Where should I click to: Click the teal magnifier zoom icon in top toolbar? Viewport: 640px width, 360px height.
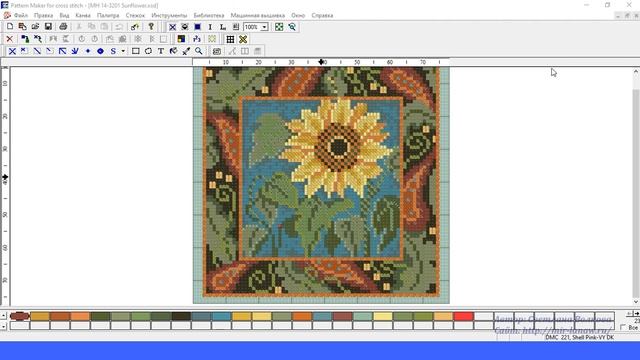coord(292,27)
